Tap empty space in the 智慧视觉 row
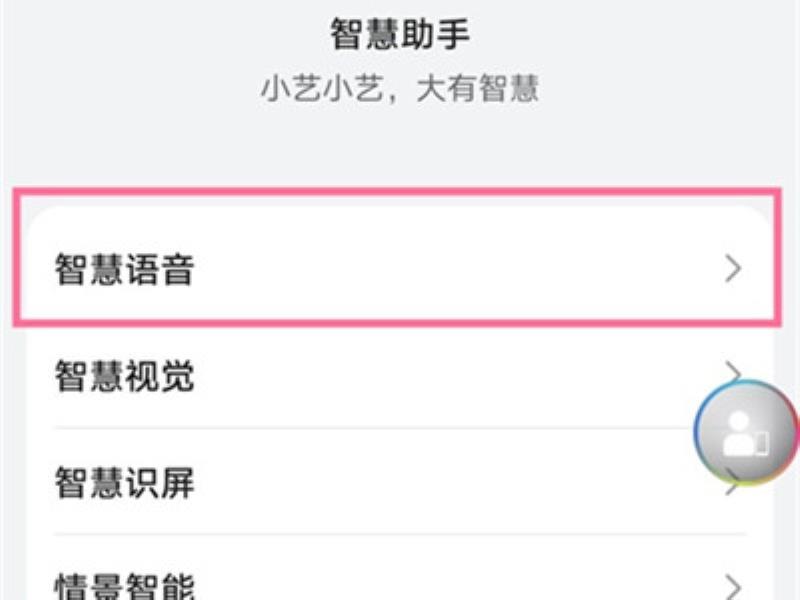The image size is (800, 600). tap(434, 376)
